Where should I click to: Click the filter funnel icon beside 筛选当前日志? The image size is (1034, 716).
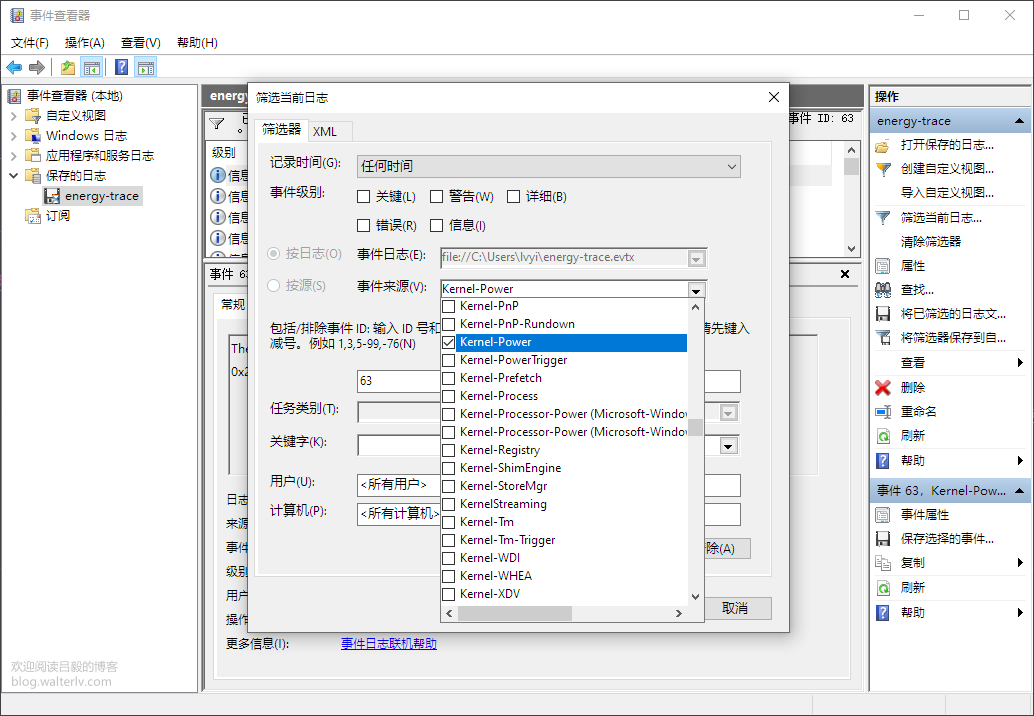pos(883,217)
